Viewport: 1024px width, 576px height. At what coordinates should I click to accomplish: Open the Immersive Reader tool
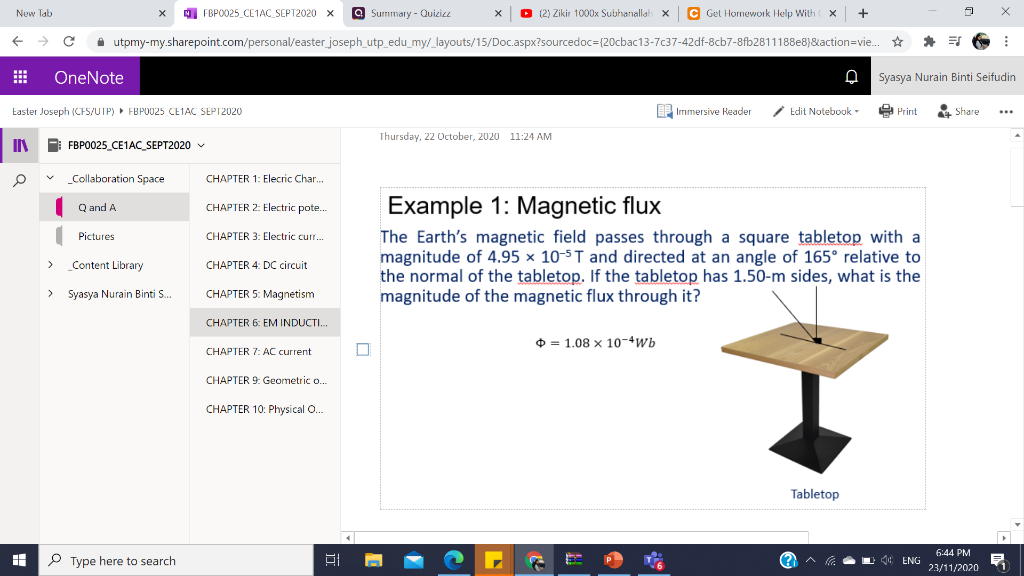click(x=703, y=111)
